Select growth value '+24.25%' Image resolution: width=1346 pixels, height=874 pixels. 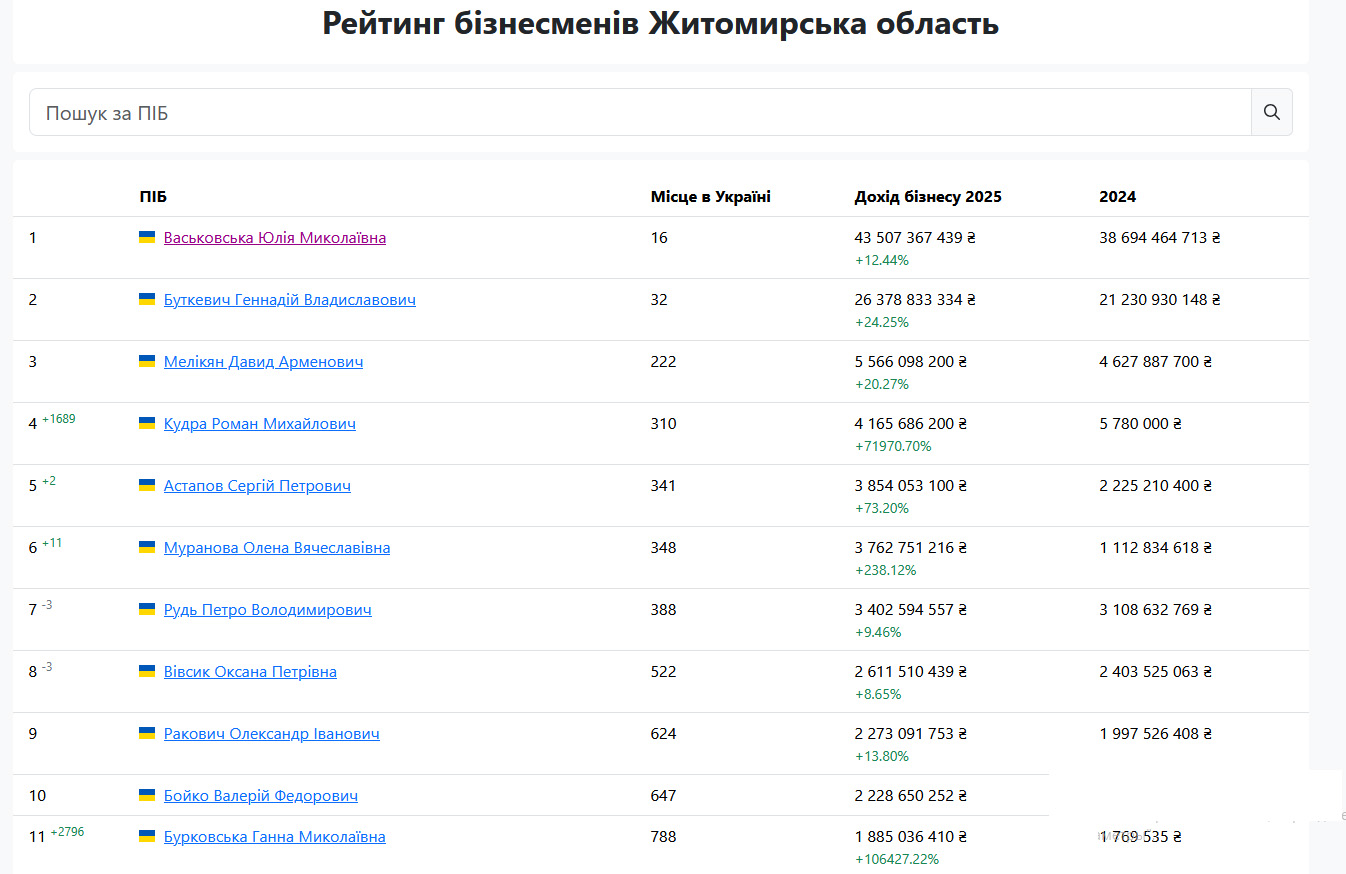882,322
